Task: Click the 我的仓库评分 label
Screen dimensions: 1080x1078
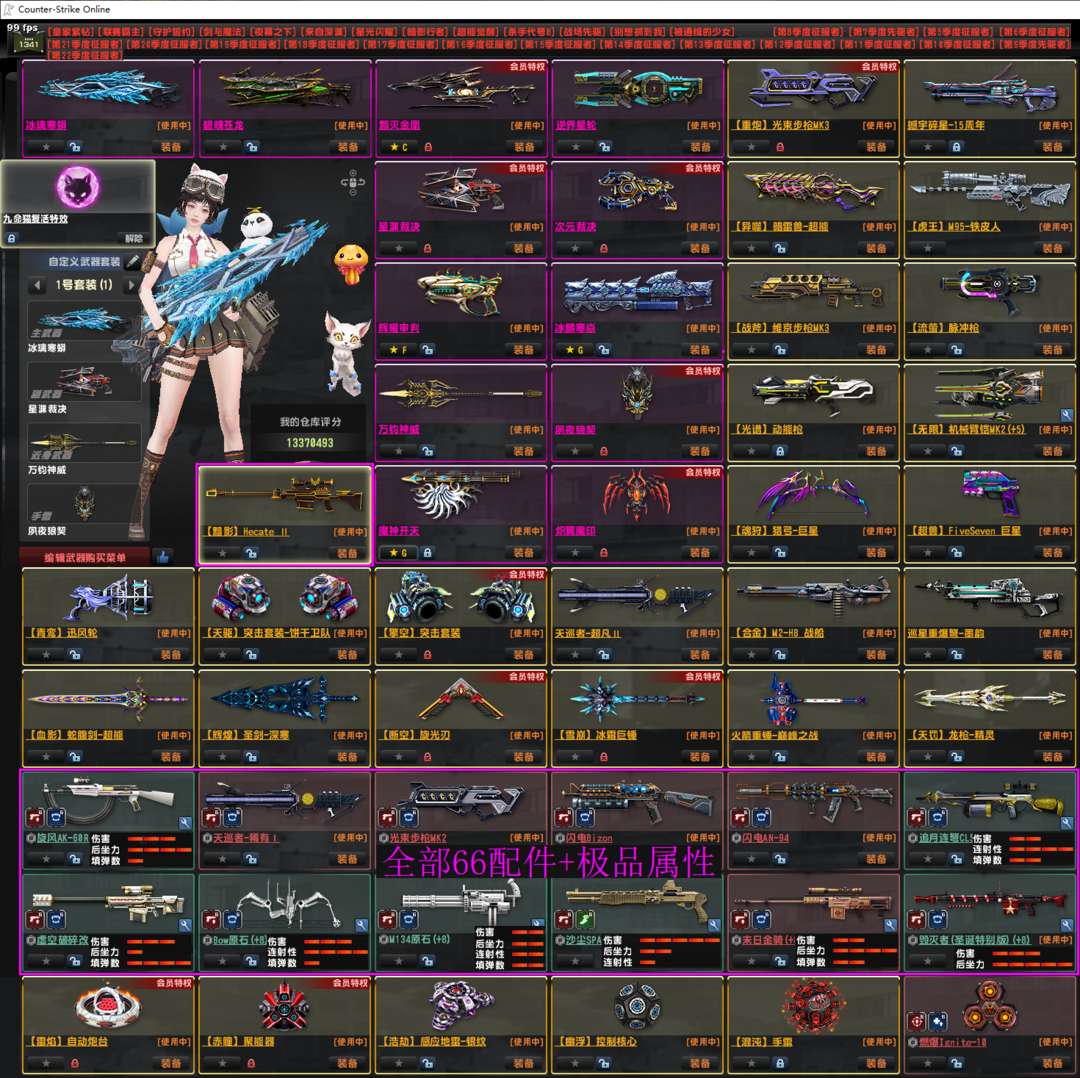Action: click(x=310, y=422)
